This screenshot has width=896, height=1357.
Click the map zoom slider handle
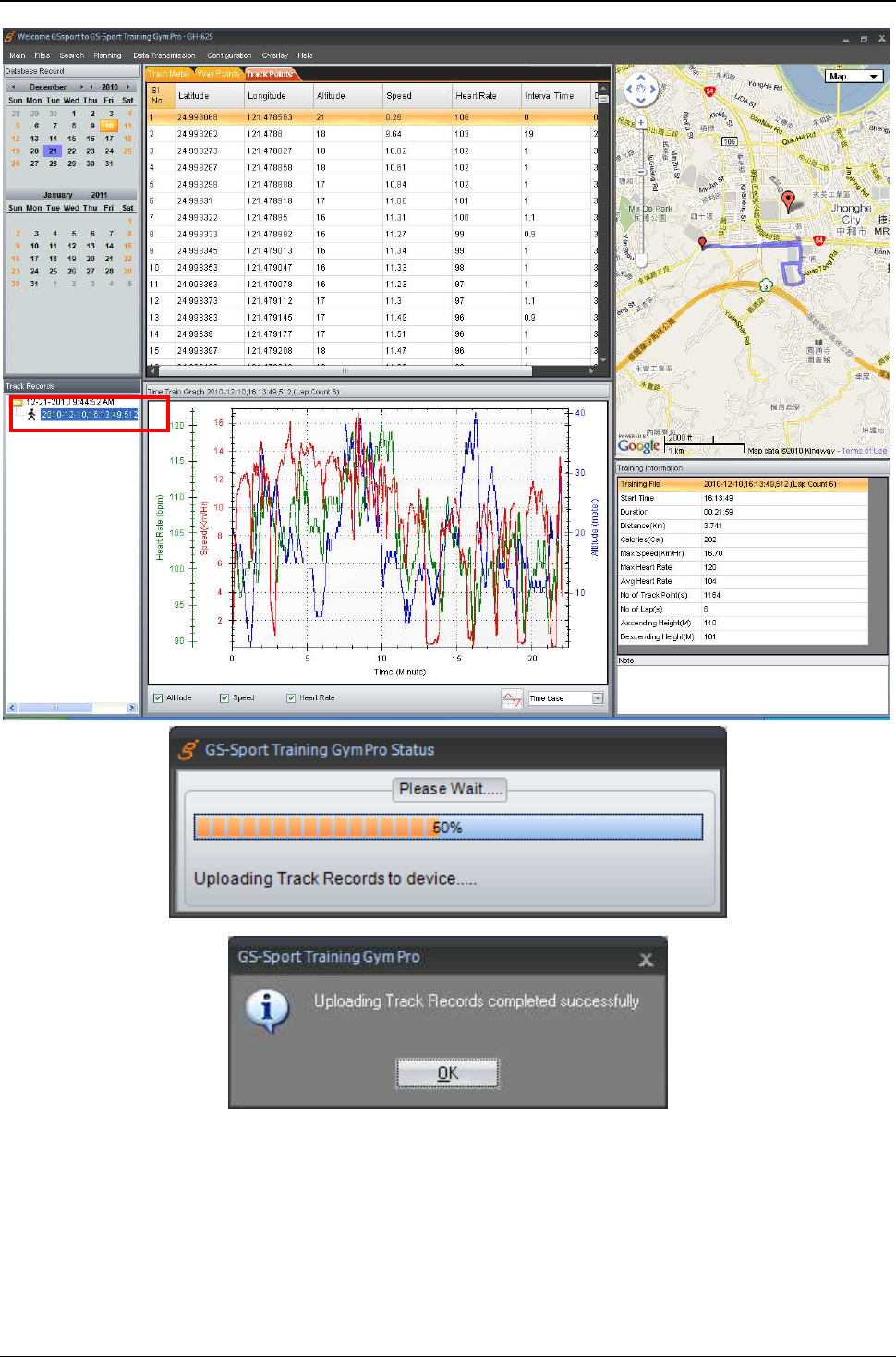click(x=641, y=174)
